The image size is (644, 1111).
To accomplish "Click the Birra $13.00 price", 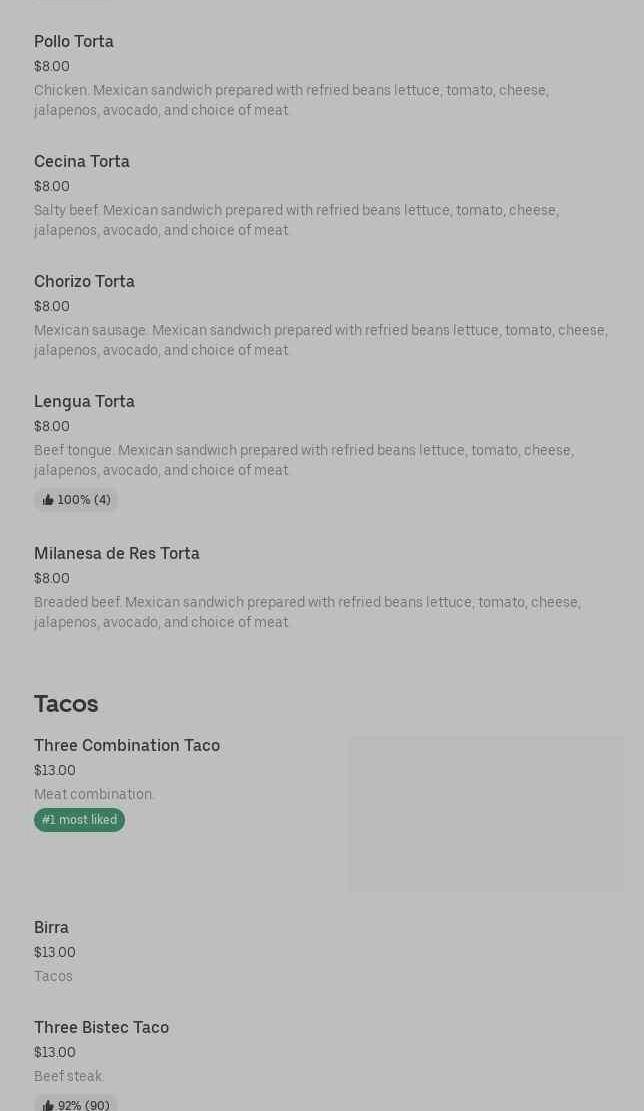I will click(x=55, y=953).
